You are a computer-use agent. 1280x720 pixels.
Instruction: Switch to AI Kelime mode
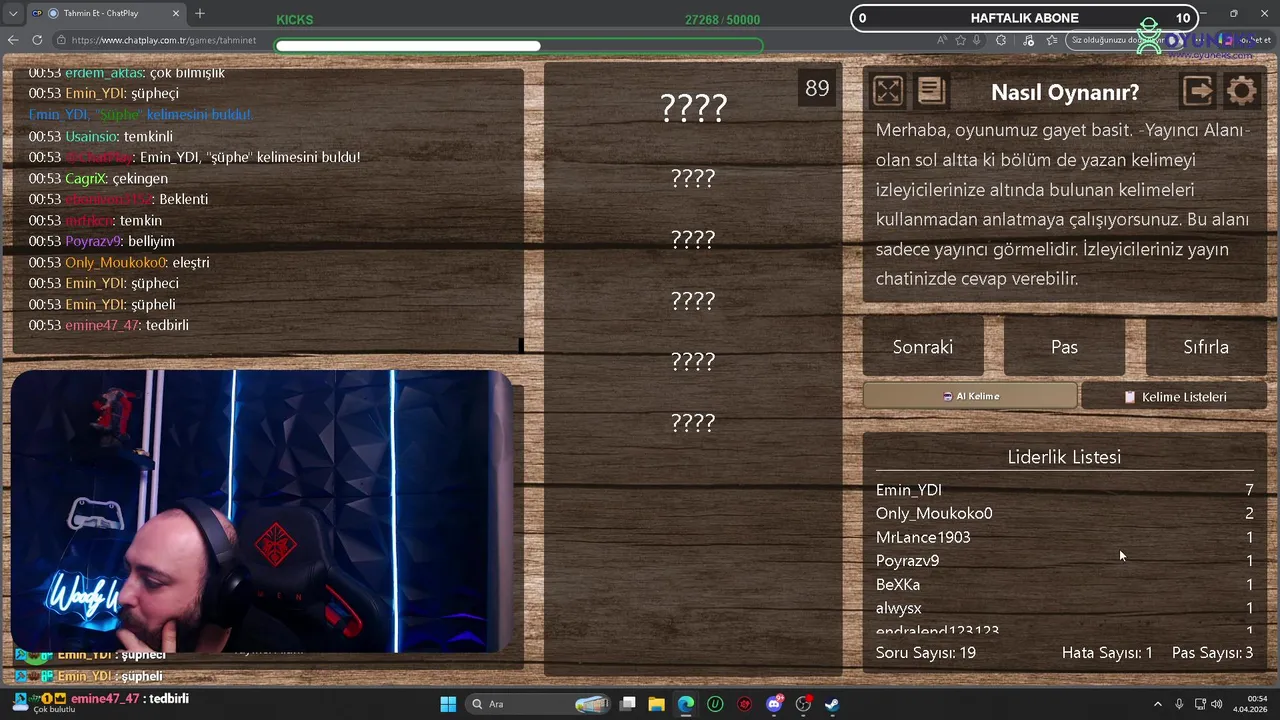(970, 396)
